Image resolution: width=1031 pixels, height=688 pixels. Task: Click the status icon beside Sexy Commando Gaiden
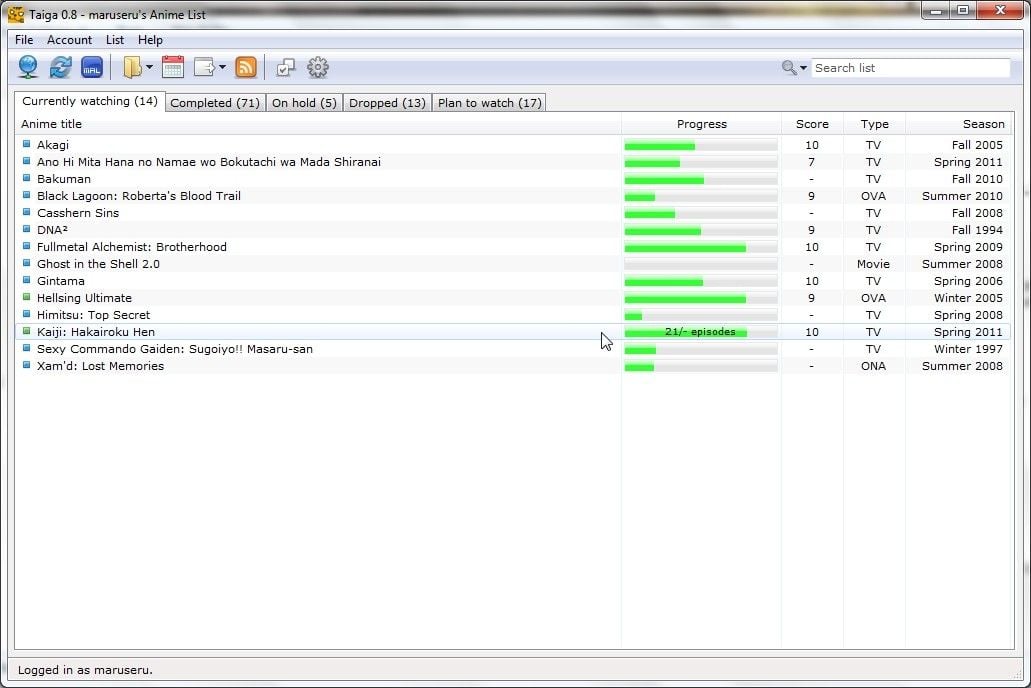click(26, 349)
